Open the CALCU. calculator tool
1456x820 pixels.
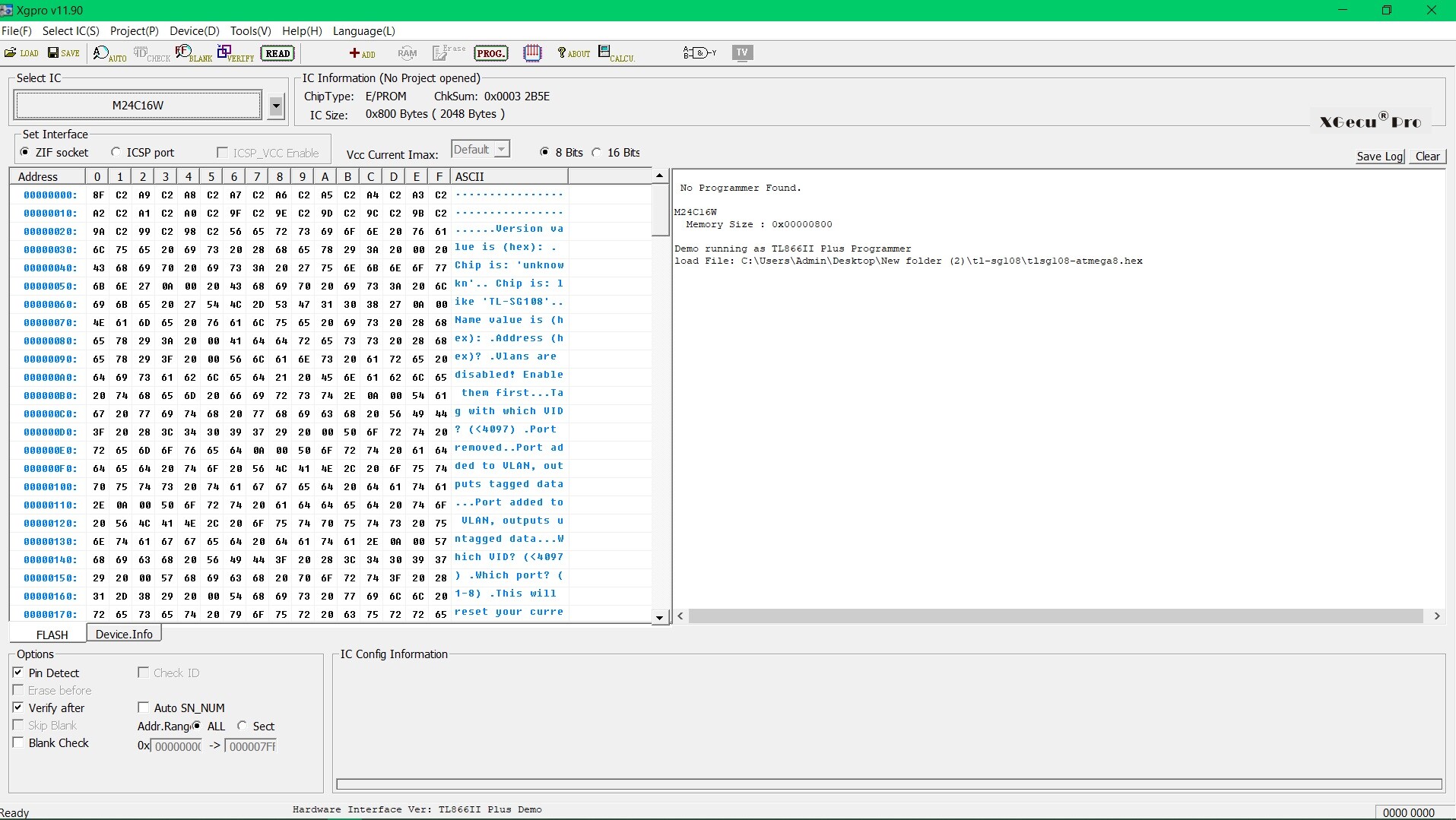pyautogui.click(x=617, y=53)
